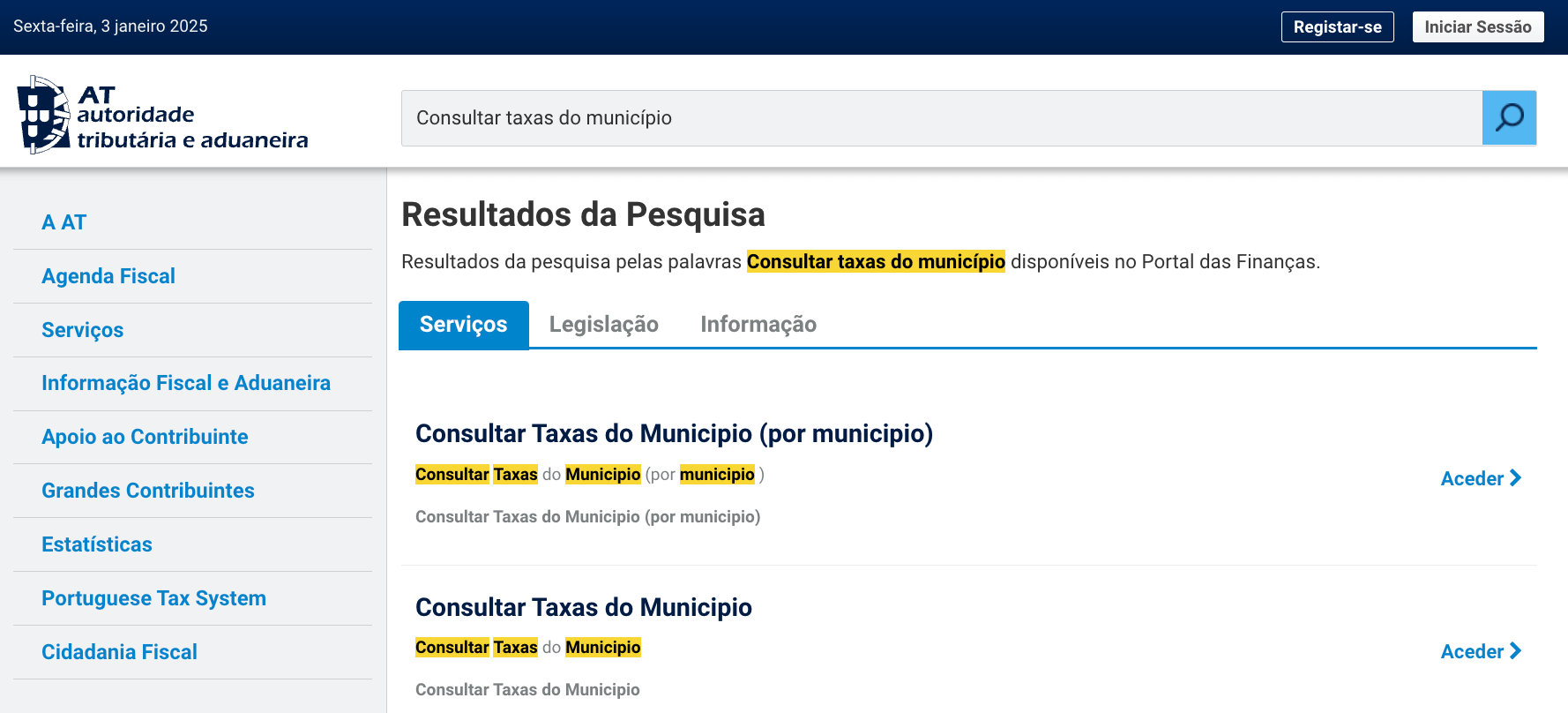The height and width of the screenshot is (713, 1568).
Task: Go to Agenda Fiscal in sidebar
Action: 108,276
